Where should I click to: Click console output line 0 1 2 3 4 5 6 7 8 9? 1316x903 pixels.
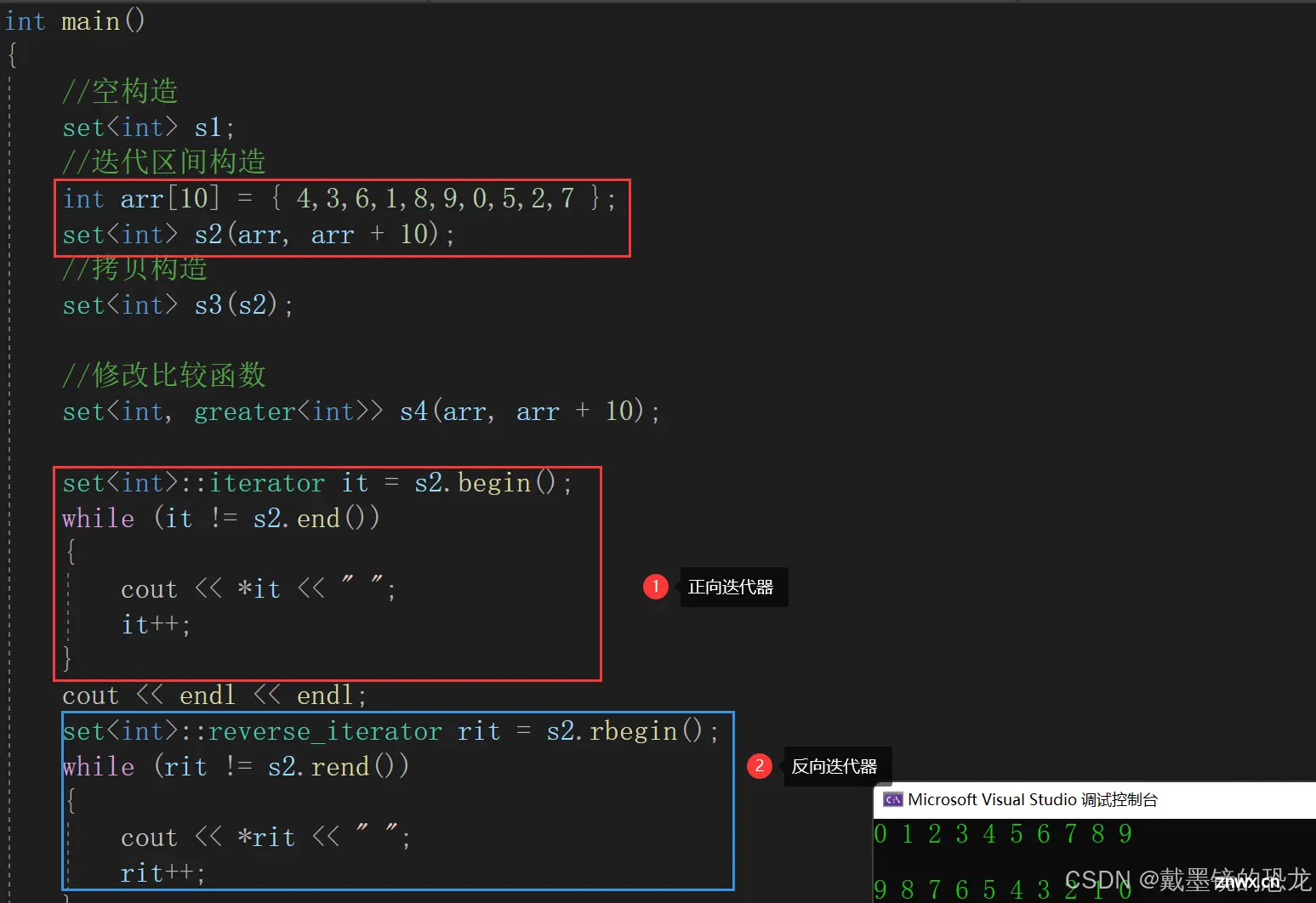pyautogui.click(x=1003, y=834)
